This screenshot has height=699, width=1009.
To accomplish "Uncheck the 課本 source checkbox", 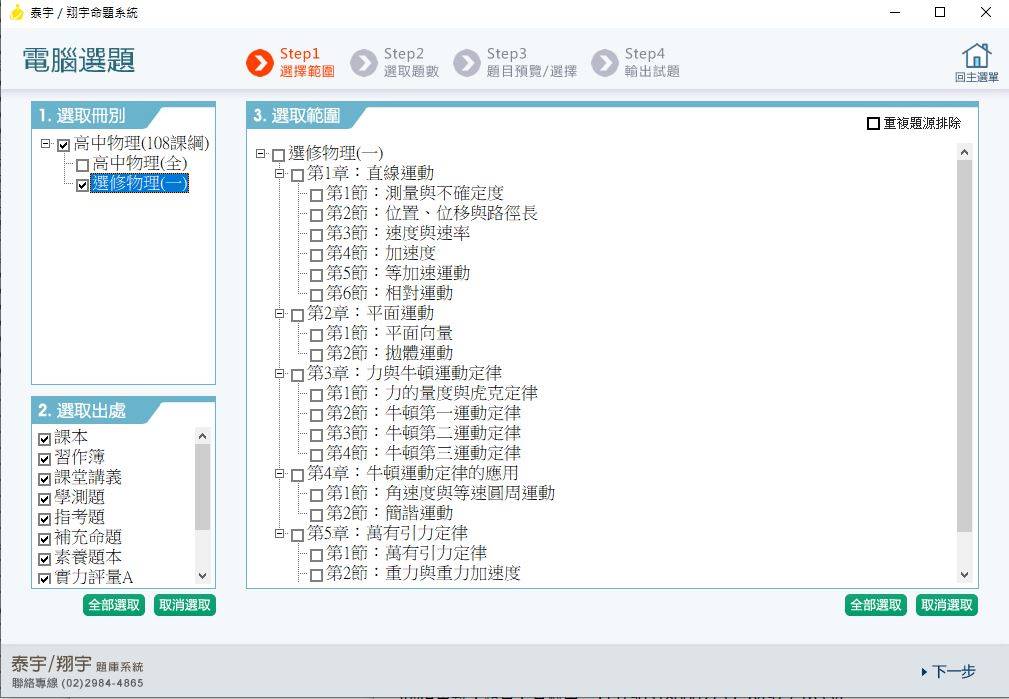I will click(44, 440).
